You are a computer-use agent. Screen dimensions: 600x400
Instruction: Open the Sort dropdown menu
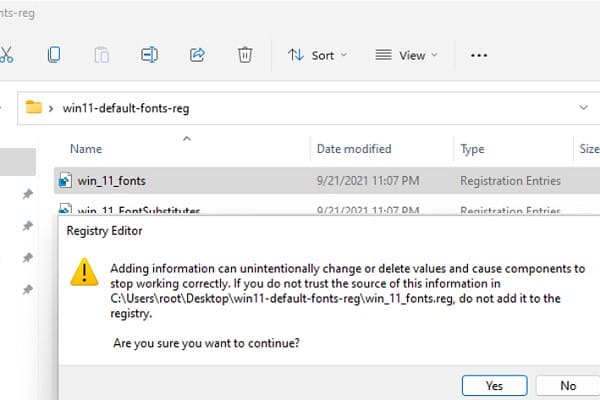click(x=317, y=55)
